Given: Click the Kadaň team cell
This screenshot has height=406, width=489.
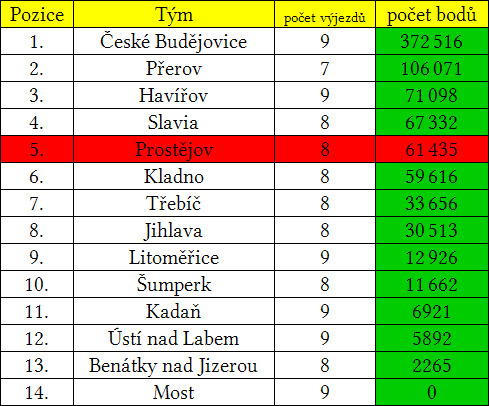Looking at the screenshot, I should (x=174, y=311).
